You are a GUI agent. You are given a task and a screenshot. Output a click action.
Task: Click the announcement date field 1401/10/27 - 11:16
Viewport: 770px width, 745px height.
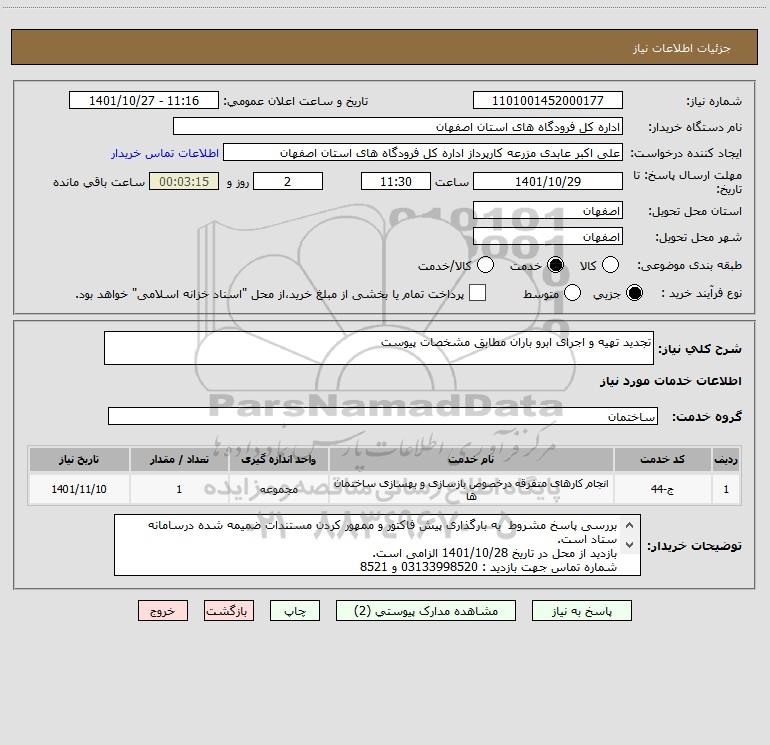[144, 101]
